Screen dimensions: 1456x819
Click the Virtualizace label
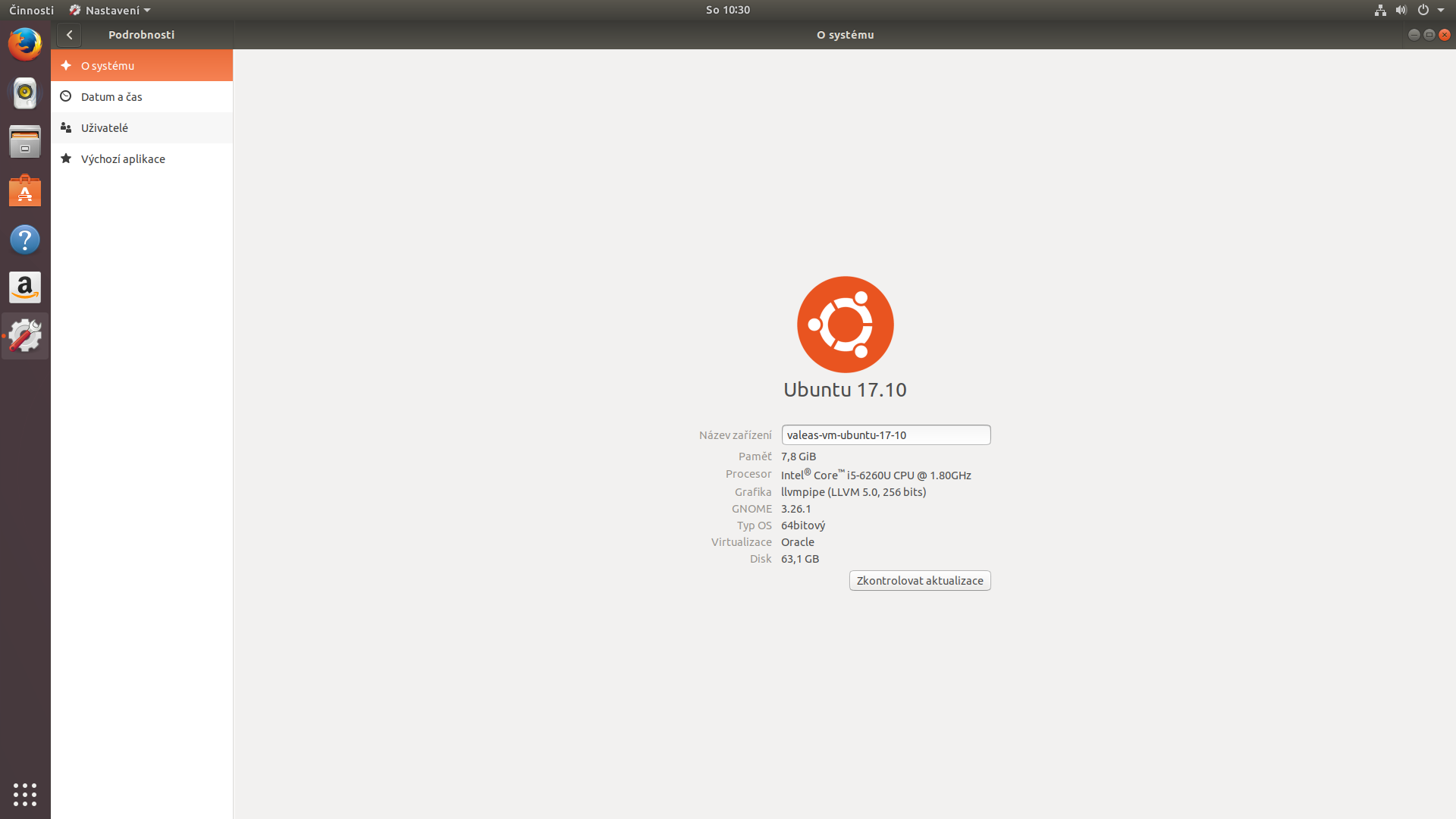(742, 542)
